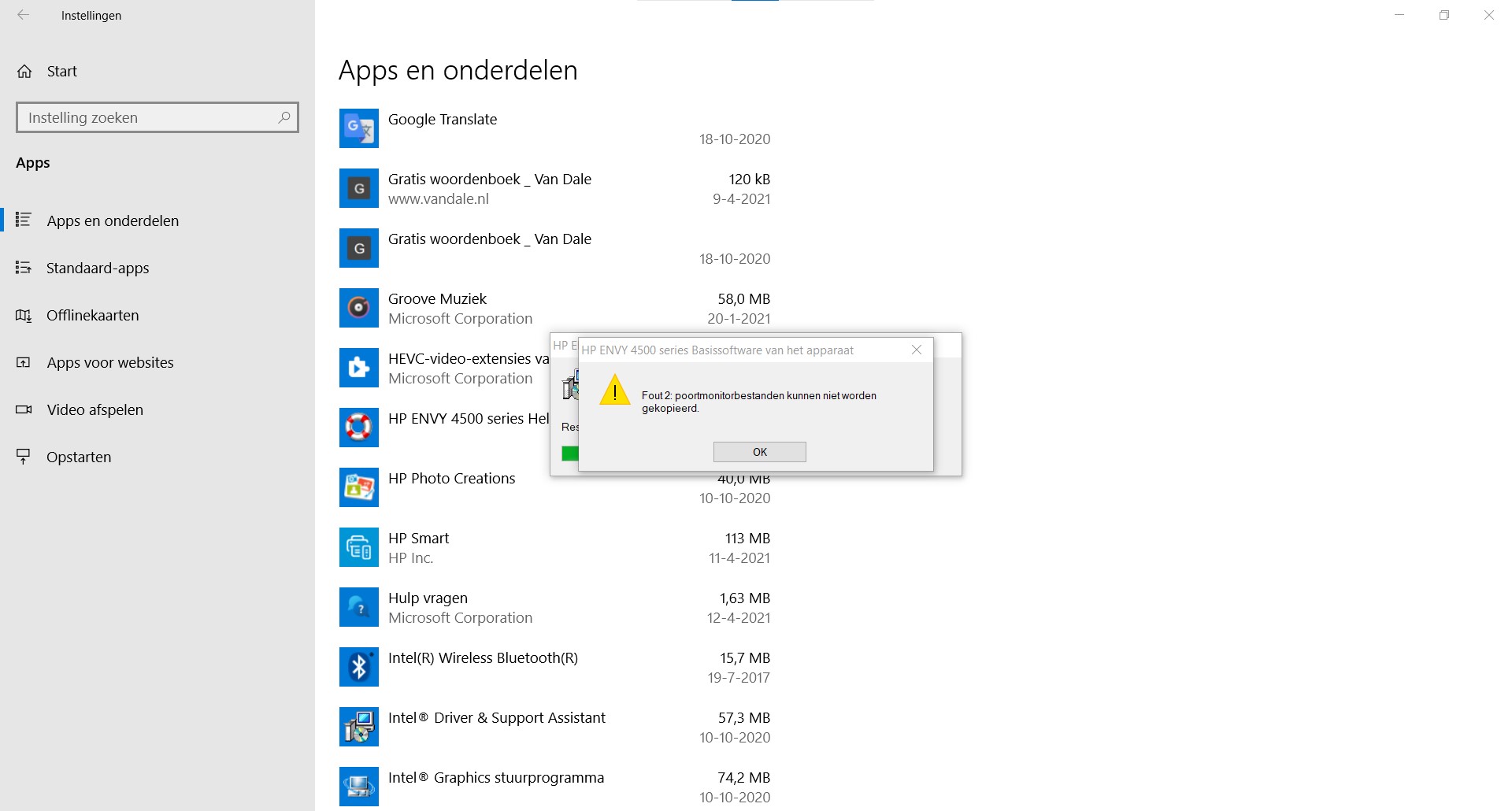The width and height of the screenshot is (1512, 811).
Task: Go to Start in the settings sidebar
Action: (x=157, y=72)
